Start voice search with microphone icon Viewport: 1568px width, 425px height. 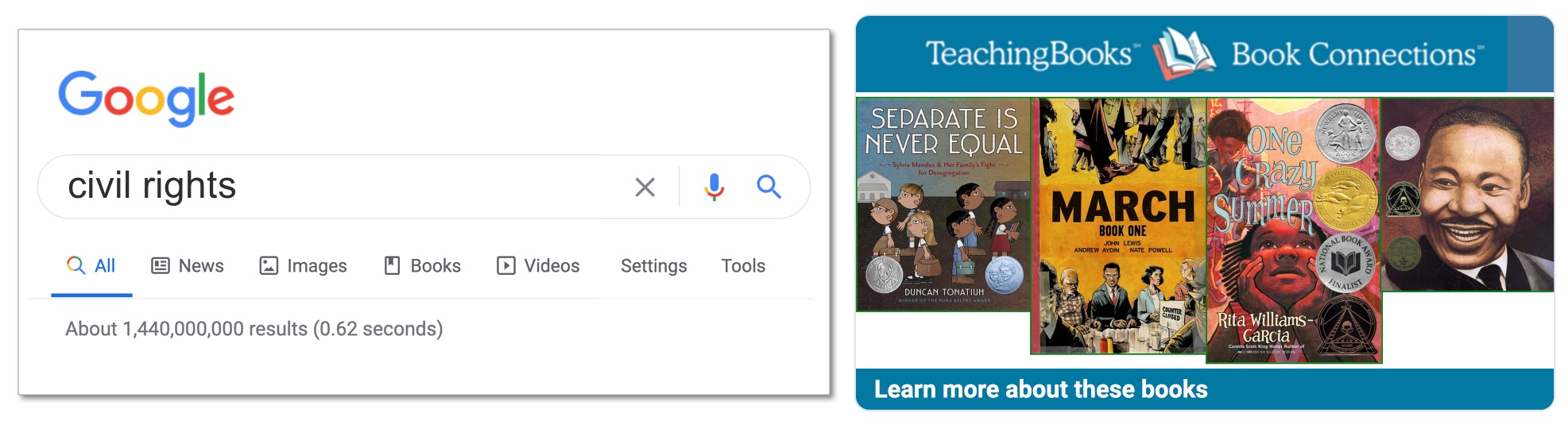[714, 187]
